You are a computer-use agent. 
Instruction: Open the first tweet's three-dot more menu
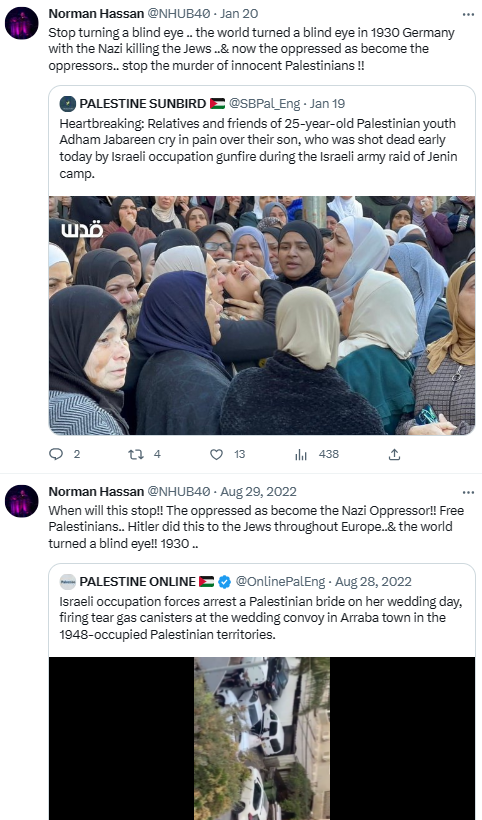point(468,14)
